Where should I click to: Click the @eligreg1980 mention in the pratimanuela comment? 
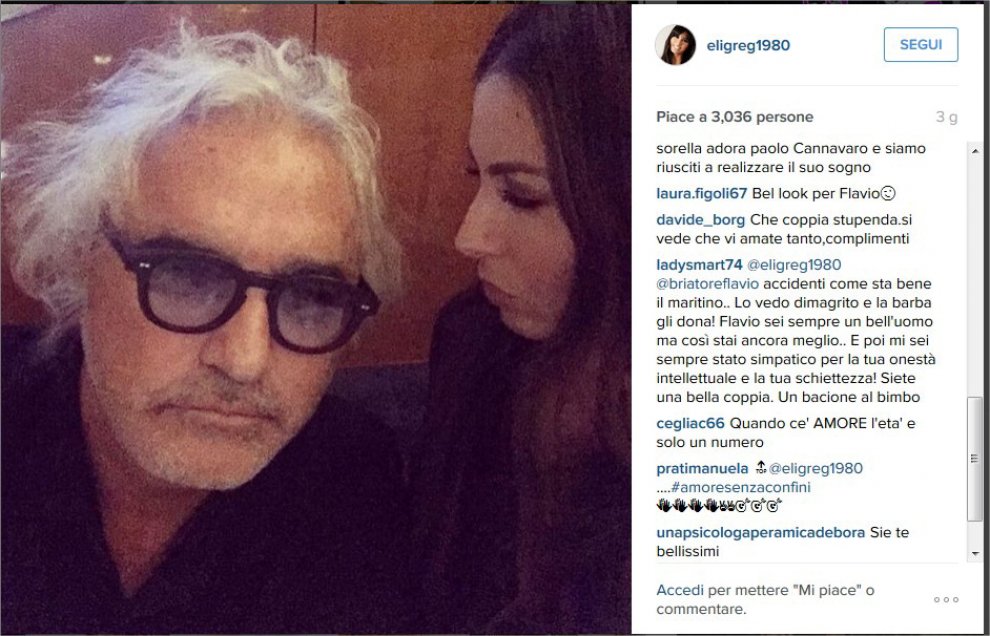[x=816, y=469]
